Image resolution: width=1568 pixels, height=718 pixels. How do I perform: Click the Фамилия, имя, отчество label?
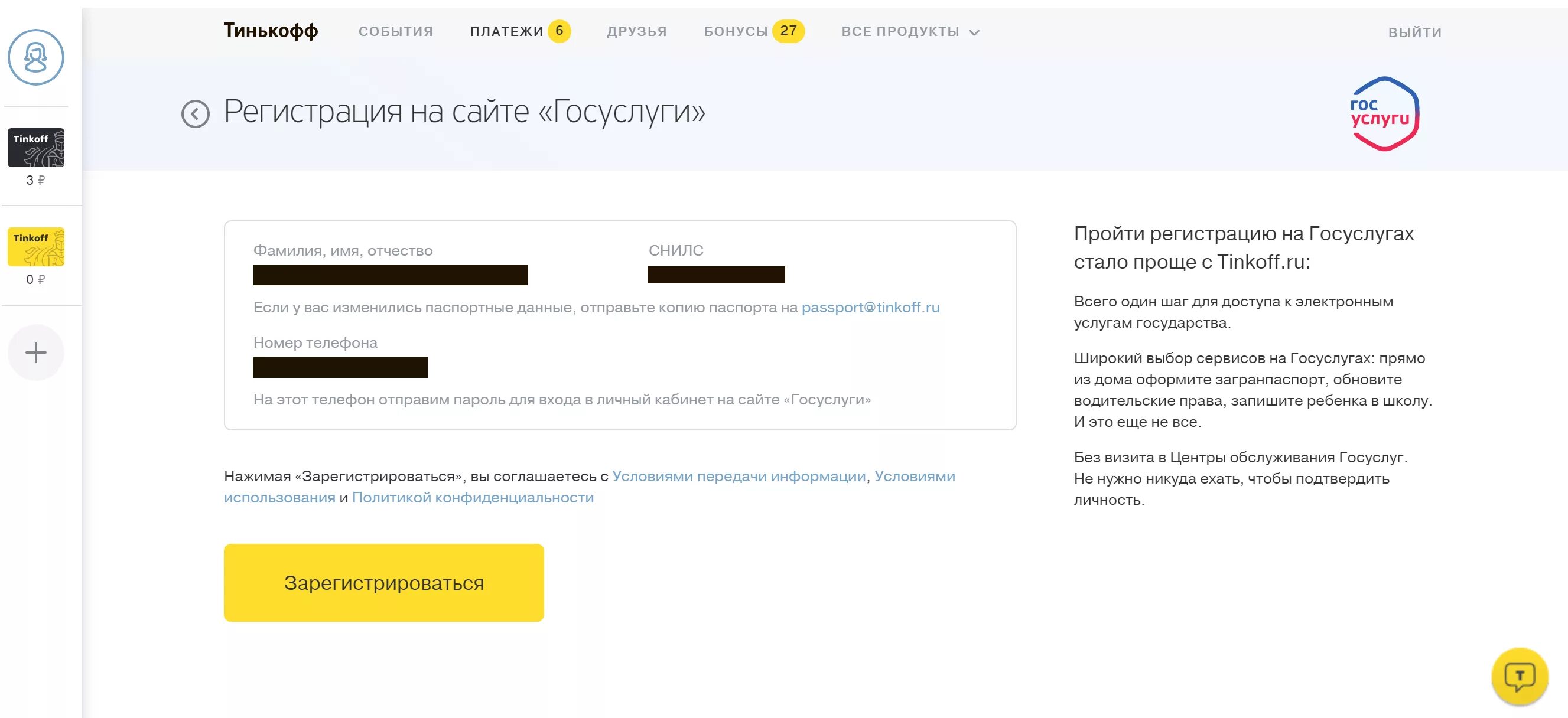pos(343,251)
